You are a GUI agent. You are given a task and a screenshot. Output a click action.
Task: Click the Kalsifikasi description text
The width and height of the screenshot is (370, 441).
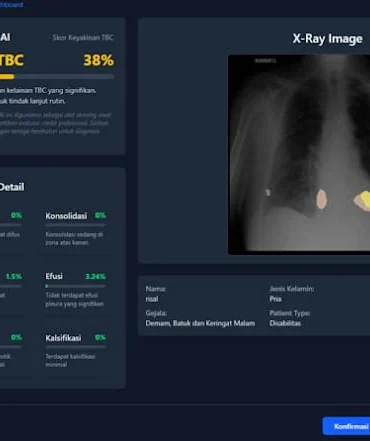click(70, 360)
